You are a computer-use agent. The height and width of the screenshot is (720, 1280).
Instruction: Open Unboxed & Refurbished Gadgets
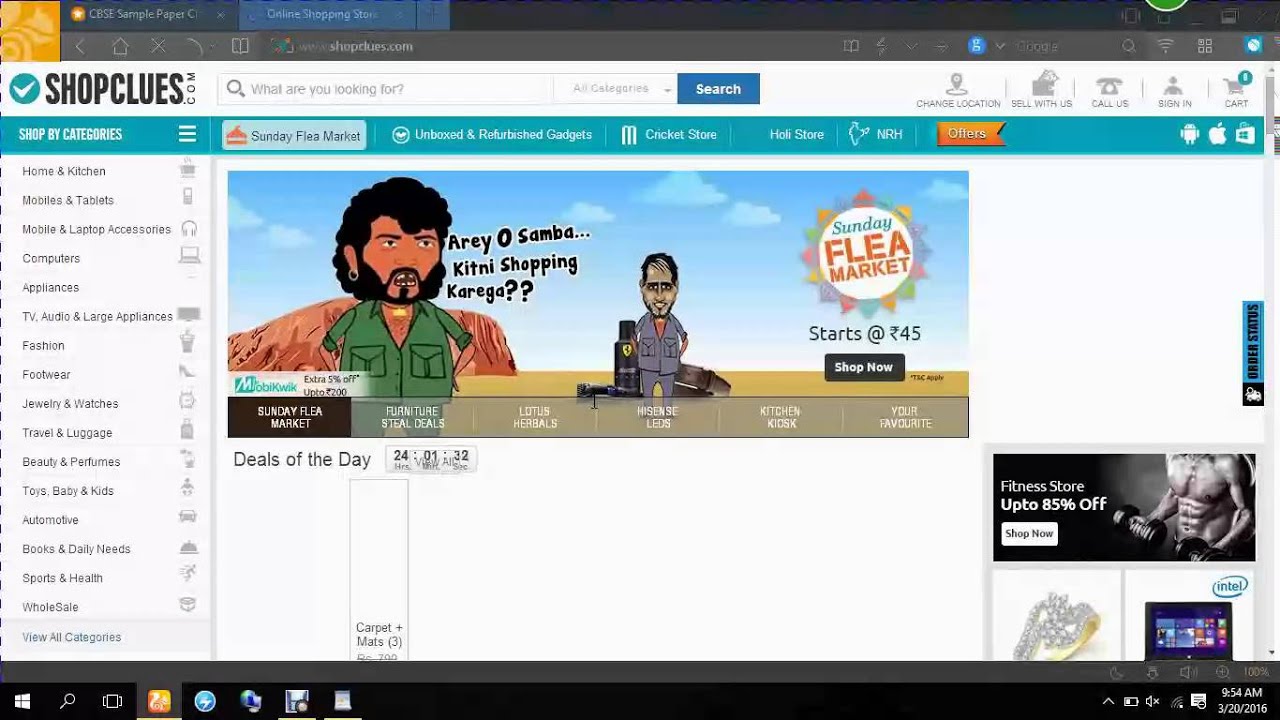493,134
